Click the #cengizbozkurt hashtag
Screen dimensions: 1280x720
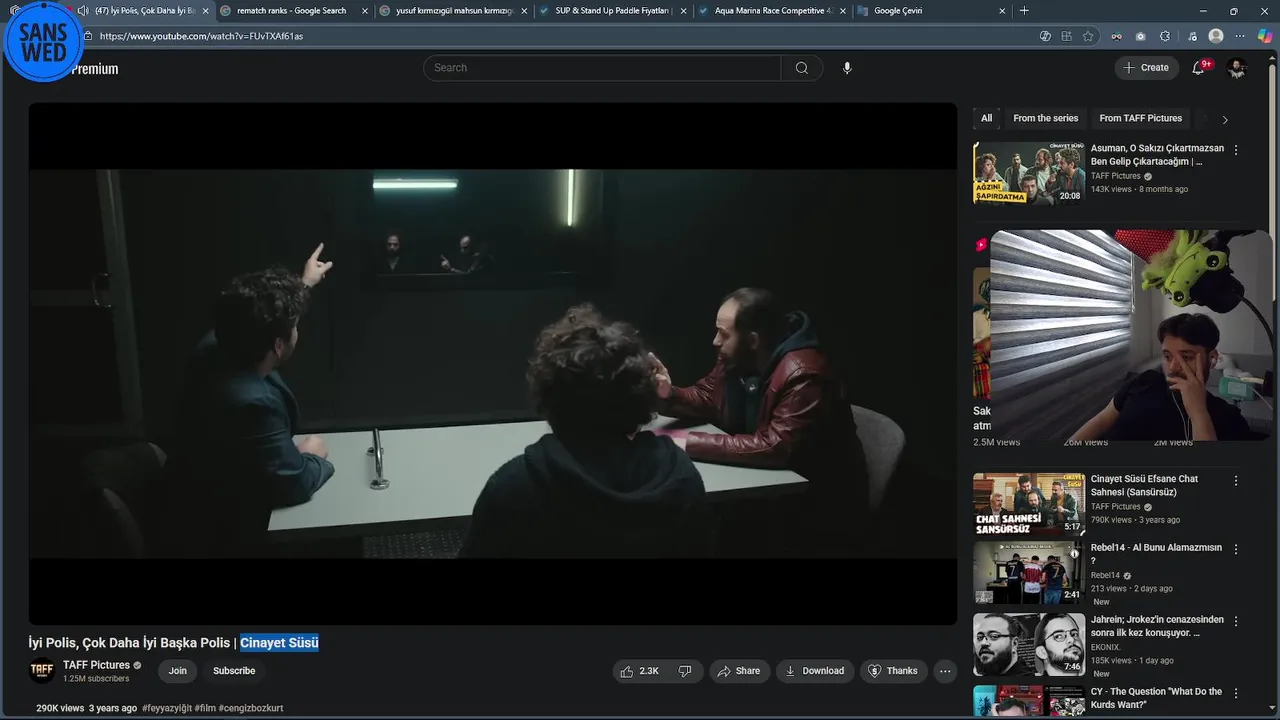coord(251,708)
